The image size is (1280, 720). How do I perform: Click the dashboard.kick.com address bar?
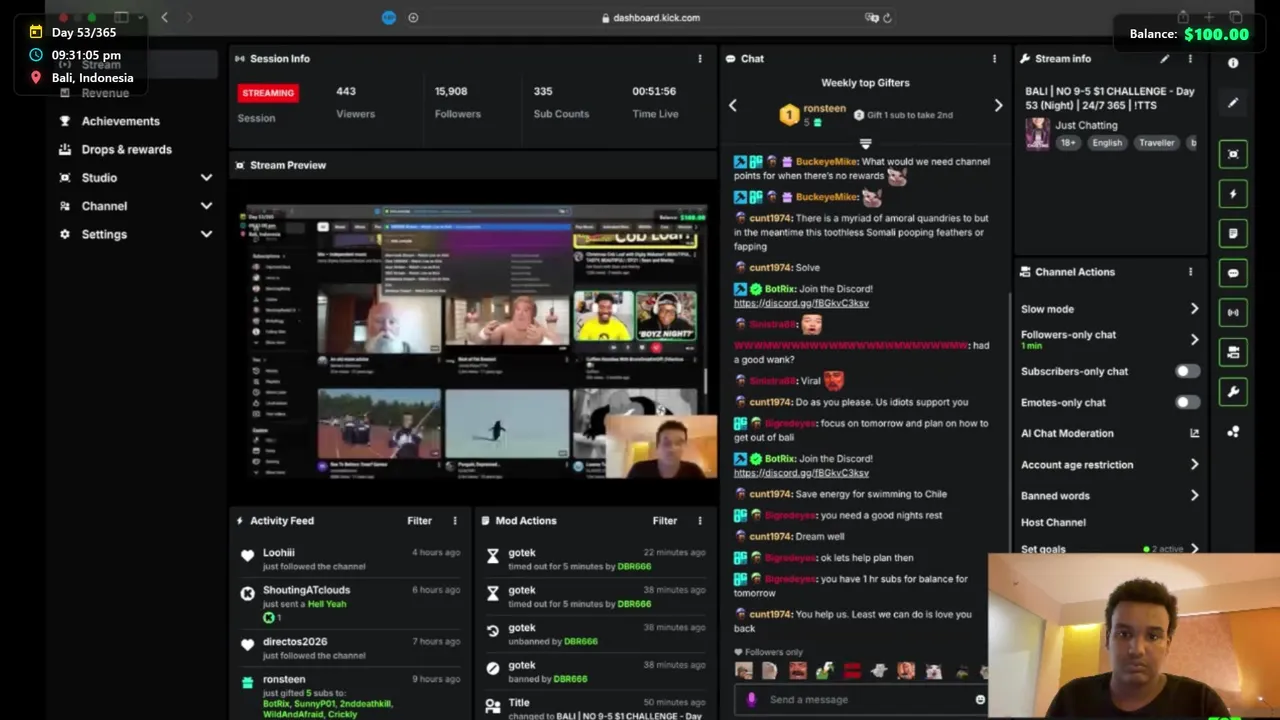pos(650,18)
